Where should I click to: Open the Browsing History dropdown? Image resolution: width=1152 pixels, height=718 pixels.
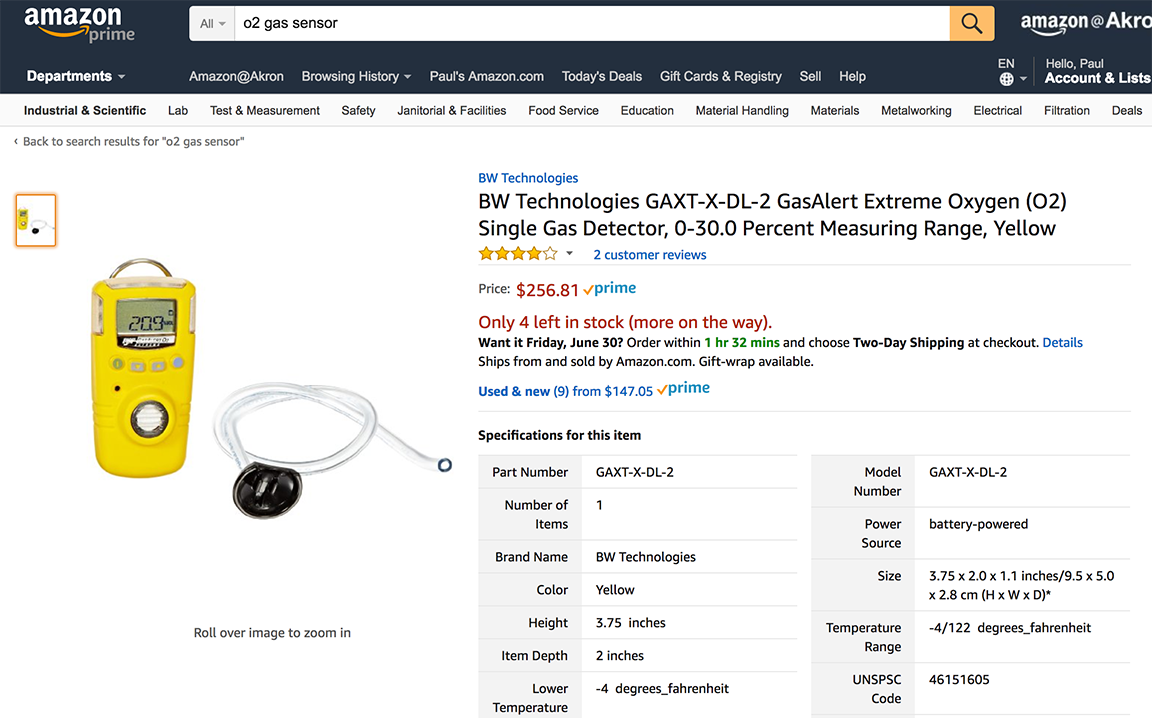coord(356,76)
